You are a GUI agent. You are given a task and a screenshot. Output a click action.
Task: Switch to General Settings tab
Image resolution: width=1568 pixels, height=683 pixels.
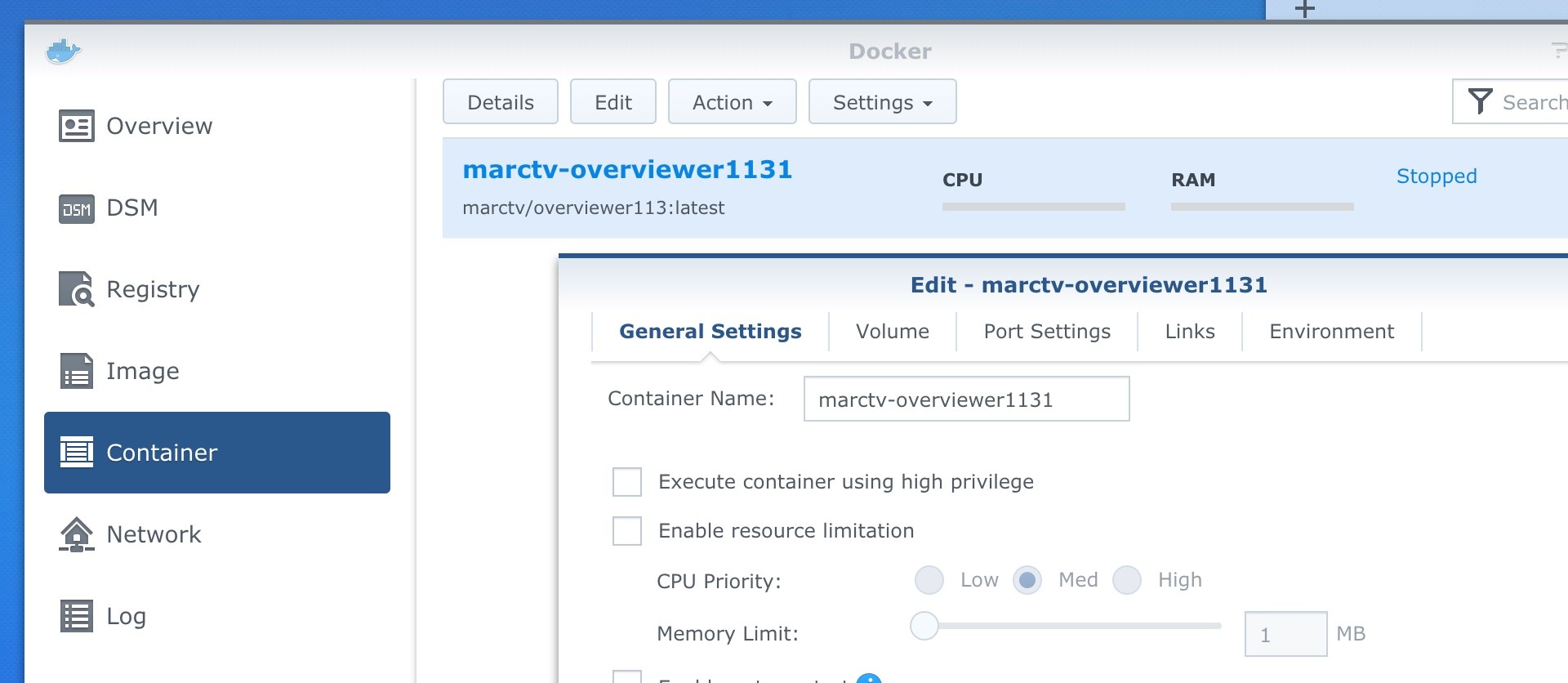tap(710, 331)
